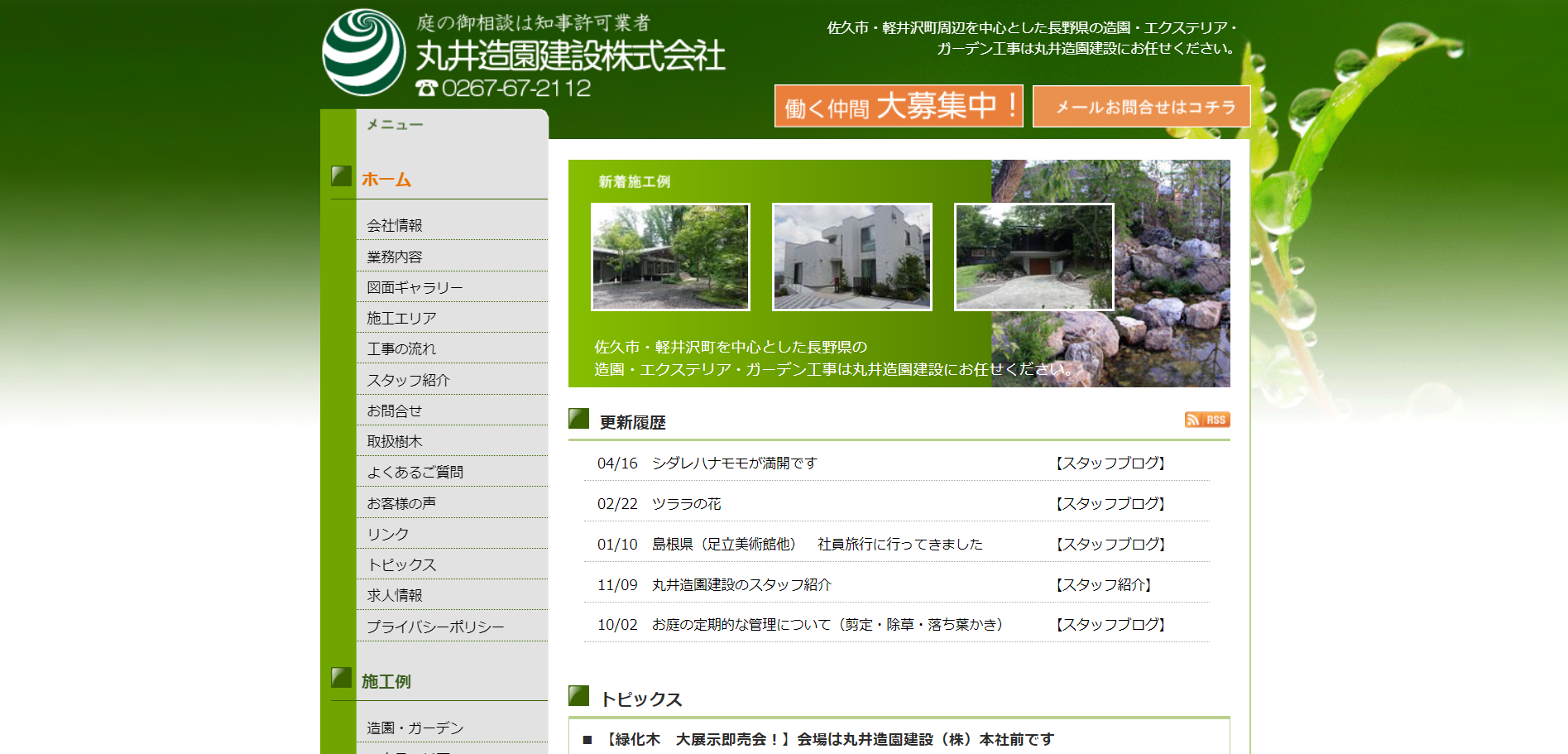Open the 取扱樹木 page
Screen dimensions: 1568x754
coord(396,439)
